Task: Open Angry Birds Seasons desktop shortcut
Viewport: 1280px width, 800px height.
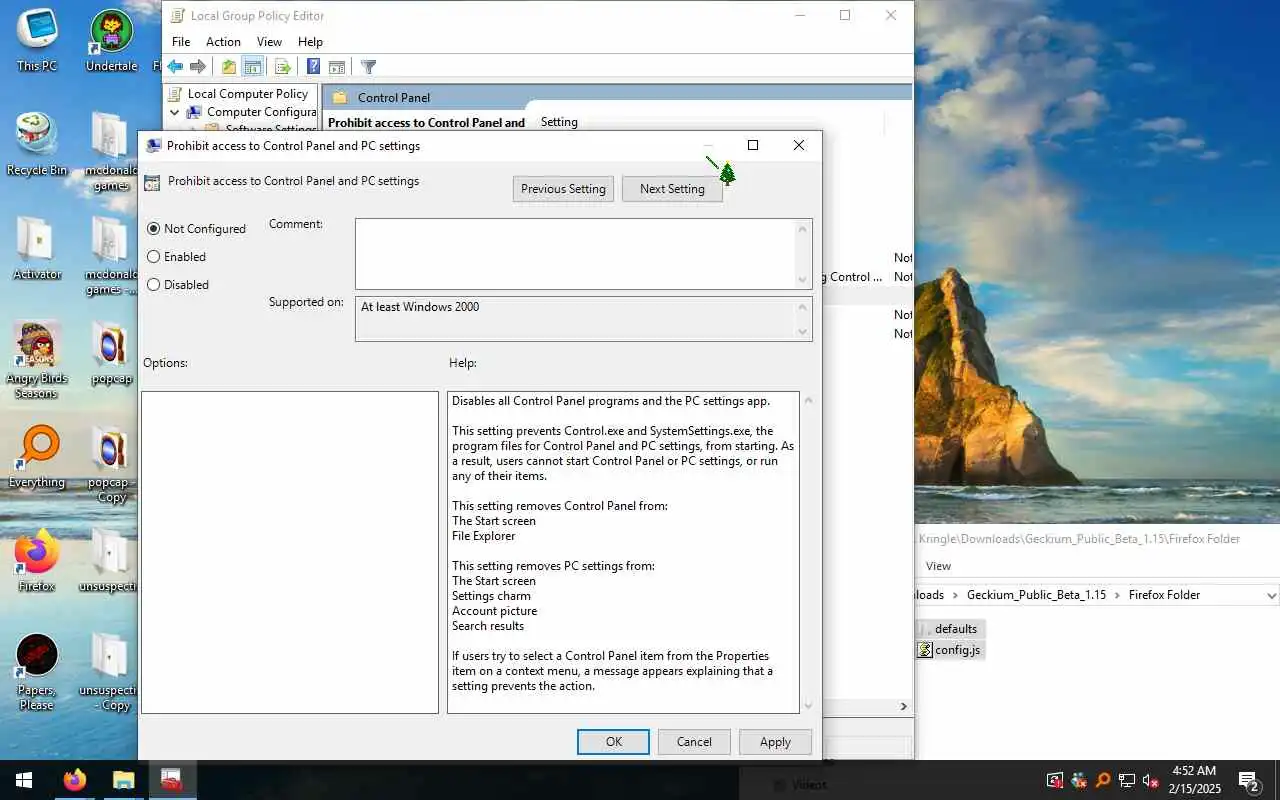Action: [37, 360]
